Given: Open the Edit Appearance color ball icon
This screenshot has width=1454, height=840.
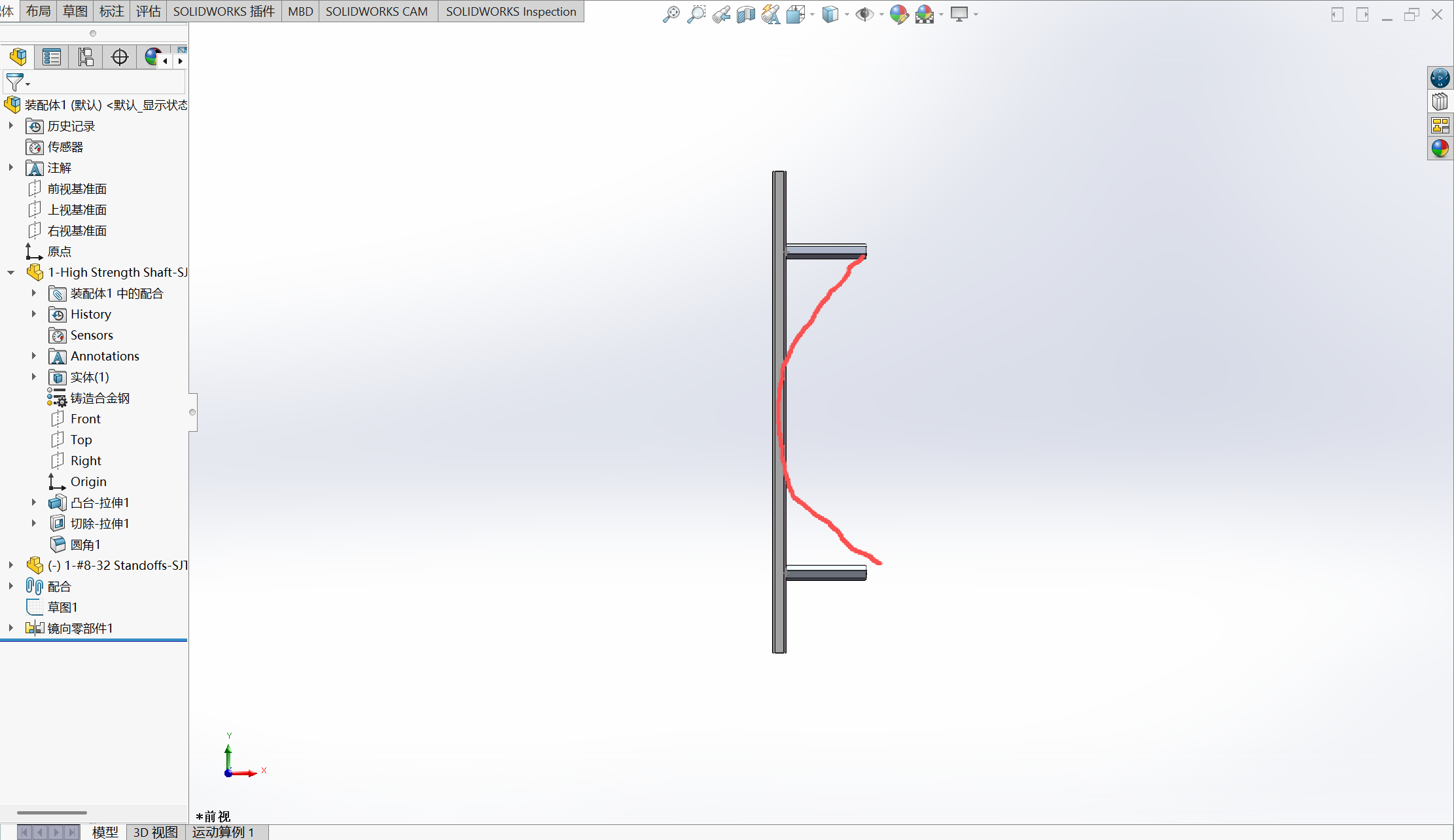Looking at the screenshot, I should [899, 14].
